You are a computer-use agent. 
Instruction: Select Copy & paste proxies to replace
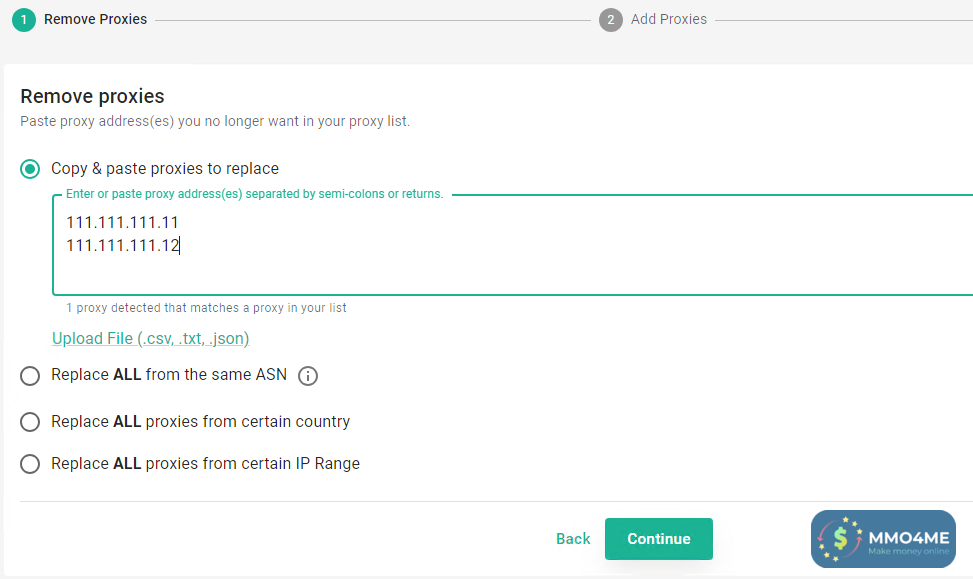30,169
